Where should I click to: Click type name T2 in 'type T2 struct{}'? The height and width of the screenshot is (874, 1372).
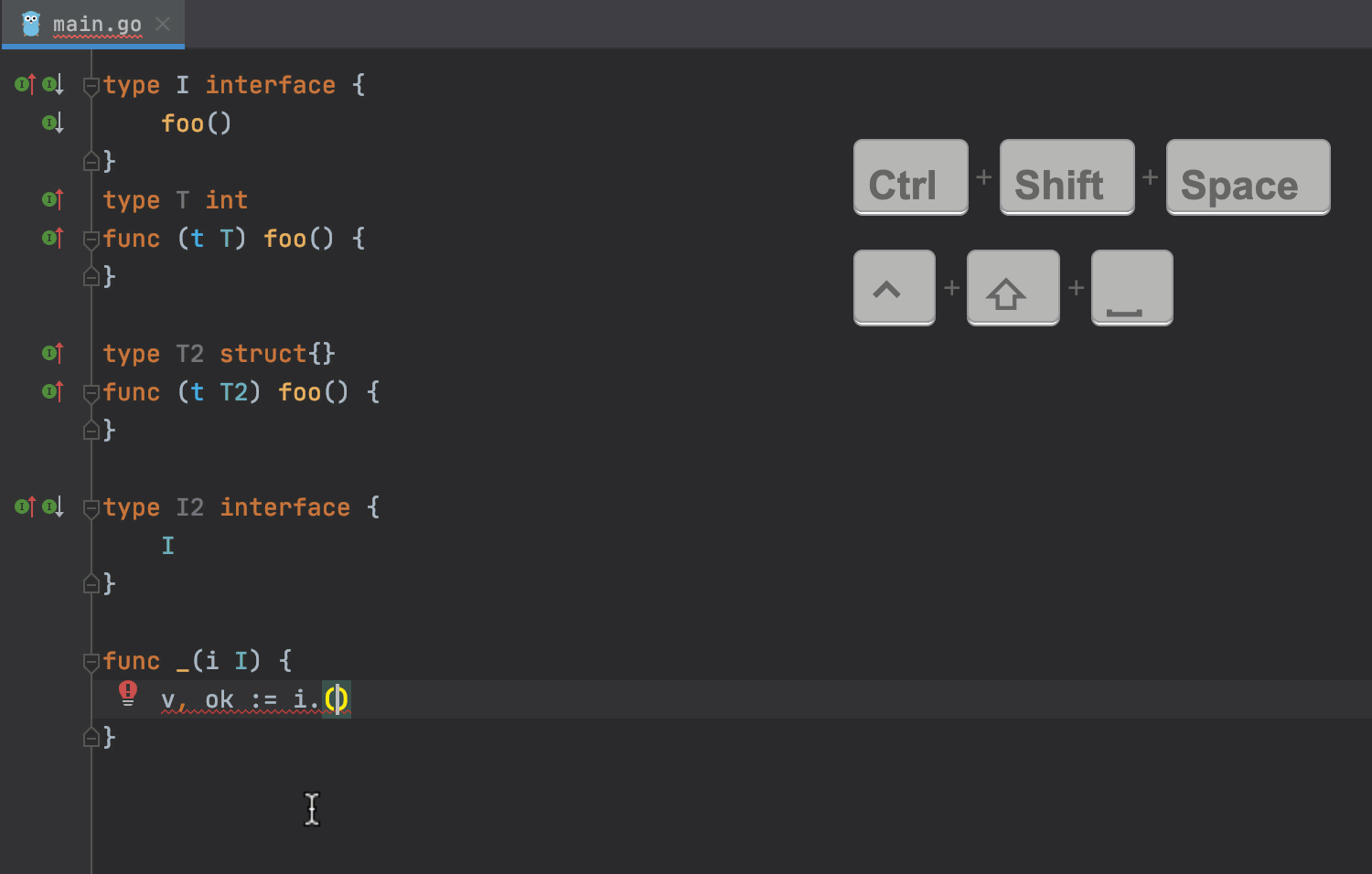click(190, 354)
